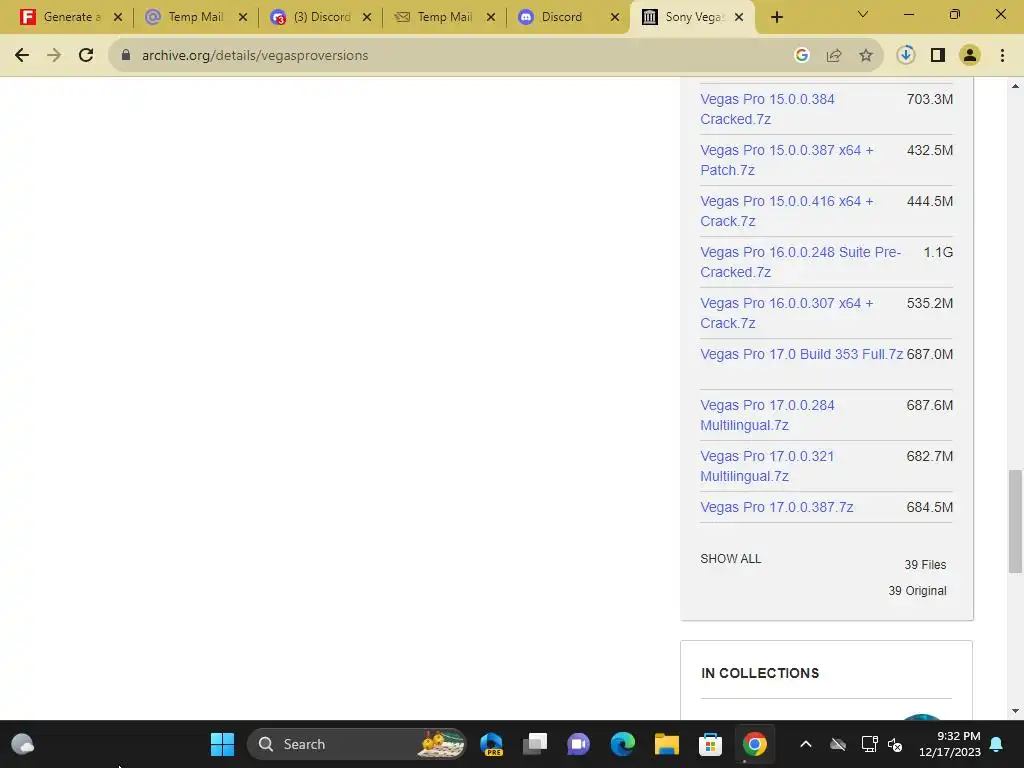The width and height of the screenshot is (1024, 768).
Task: Open the tab search chevron
Action: [863, 14]
